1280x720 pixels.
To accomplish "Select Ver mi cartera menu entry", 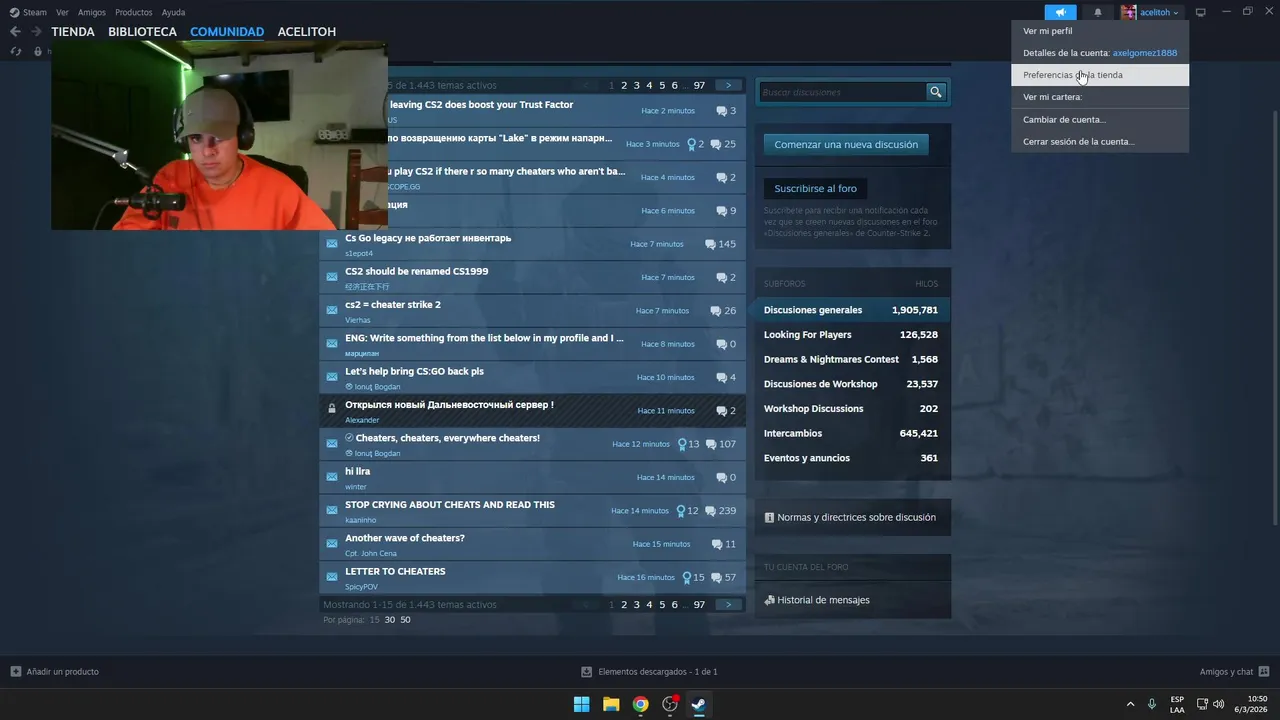I will click(x=1100, y=97).
